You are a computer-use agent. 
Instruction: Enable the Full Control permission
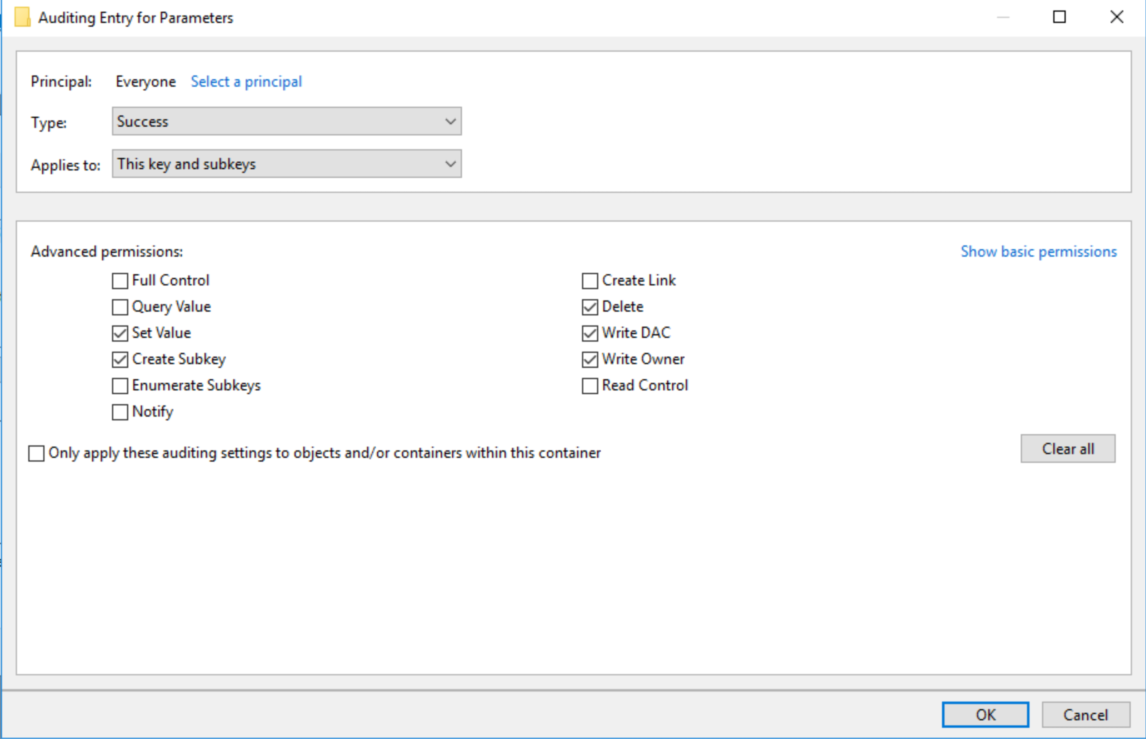(119, 280)
